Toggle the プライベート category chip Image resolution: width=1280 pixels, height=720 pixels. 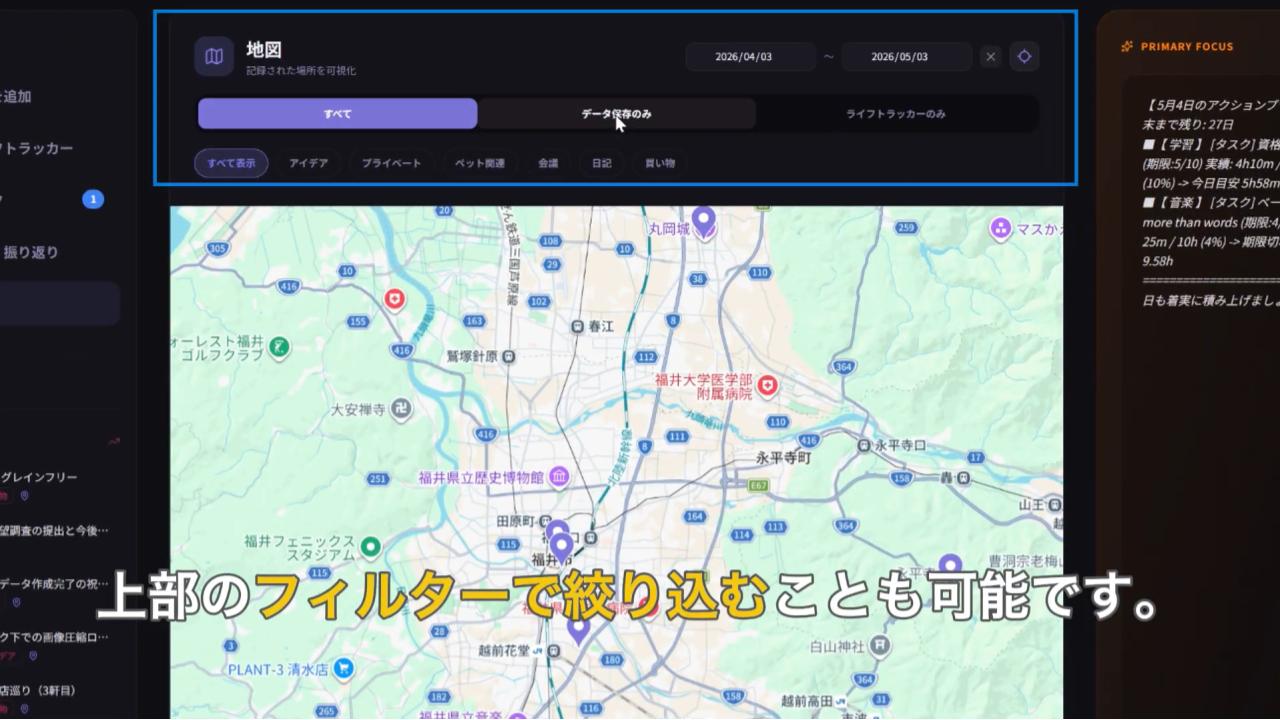[x=391, y=163]
